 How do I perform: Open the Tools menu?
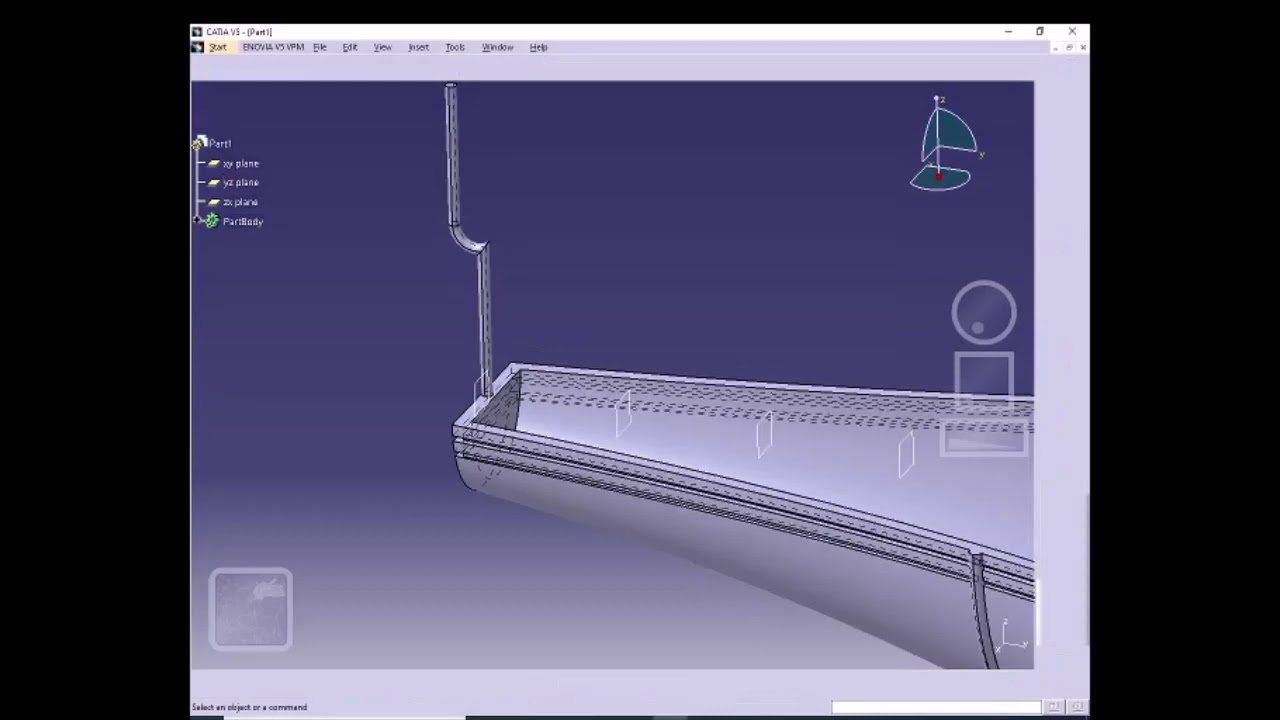[455, 47]
